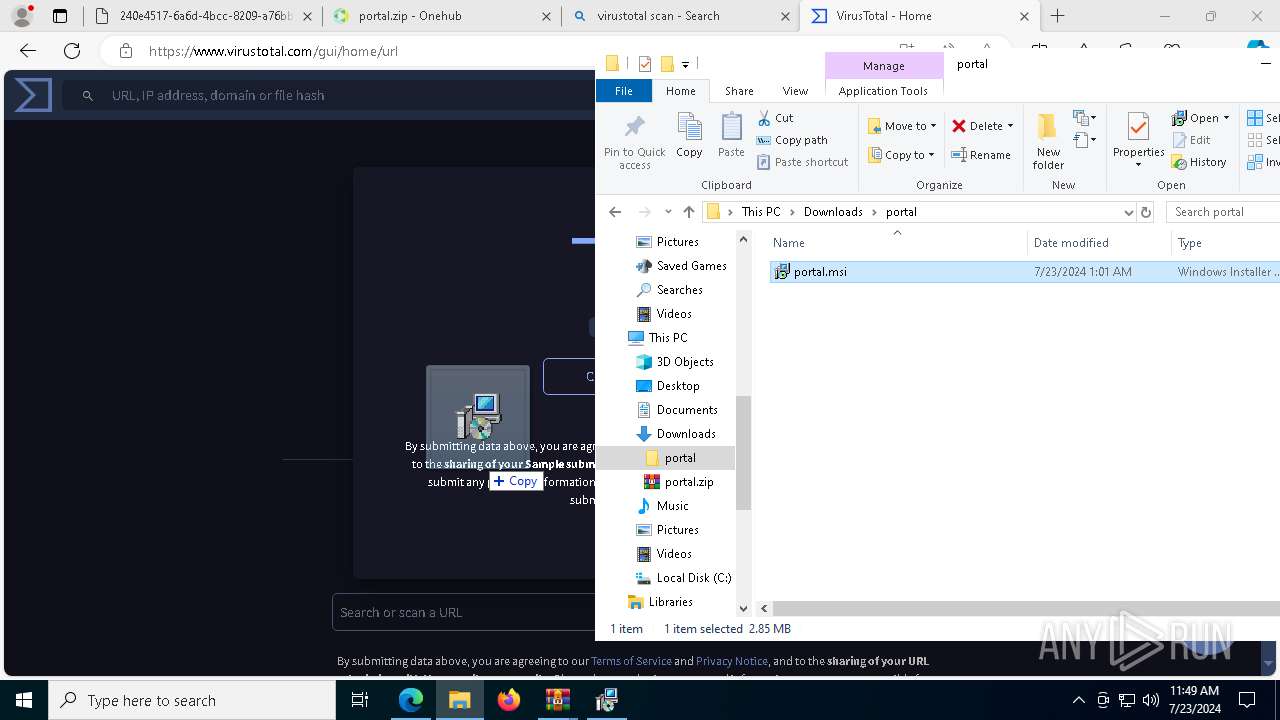Open the Move to dropdown

point(902,126)
